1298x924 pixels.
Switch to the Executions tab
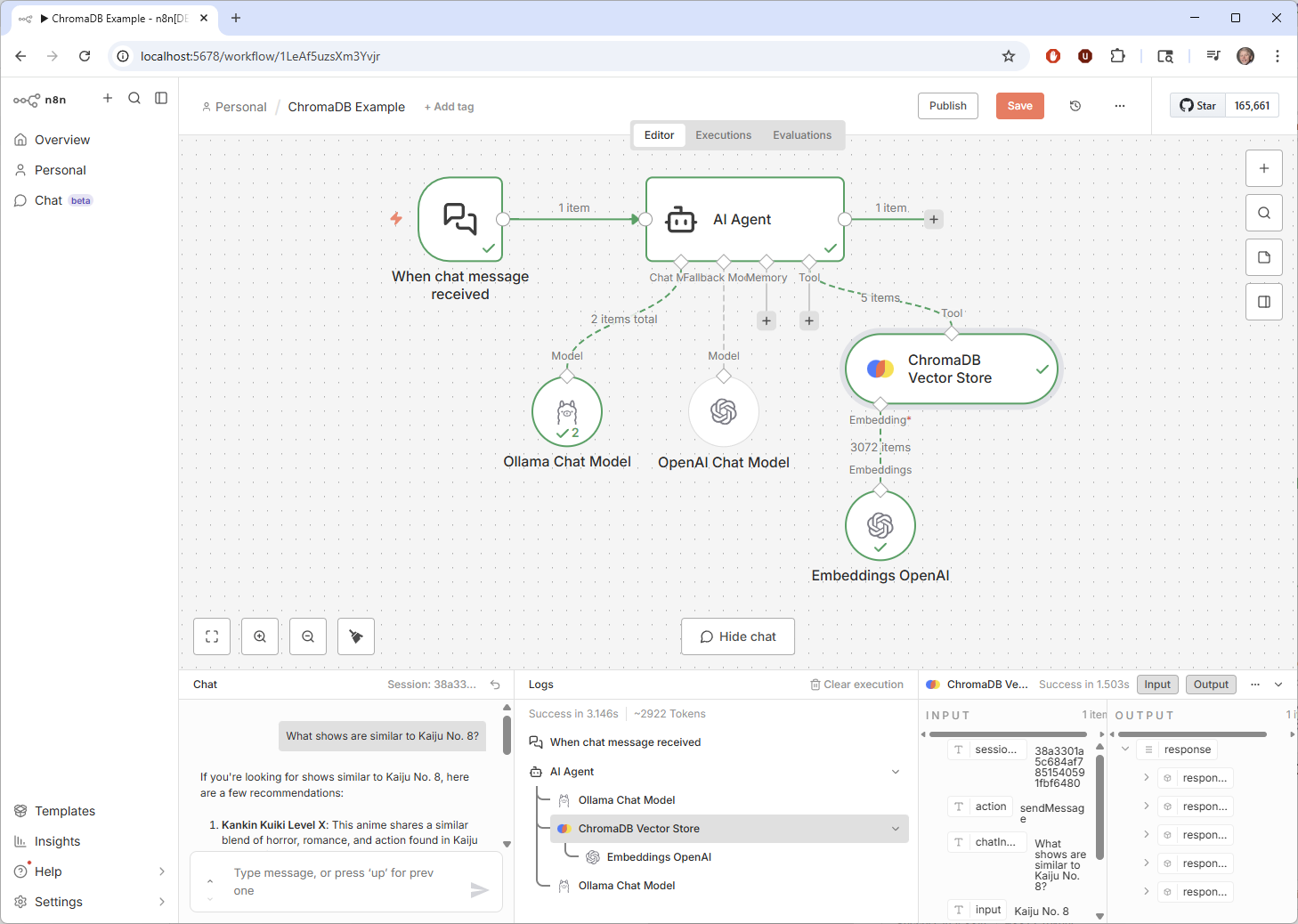[x=723, y=135]
